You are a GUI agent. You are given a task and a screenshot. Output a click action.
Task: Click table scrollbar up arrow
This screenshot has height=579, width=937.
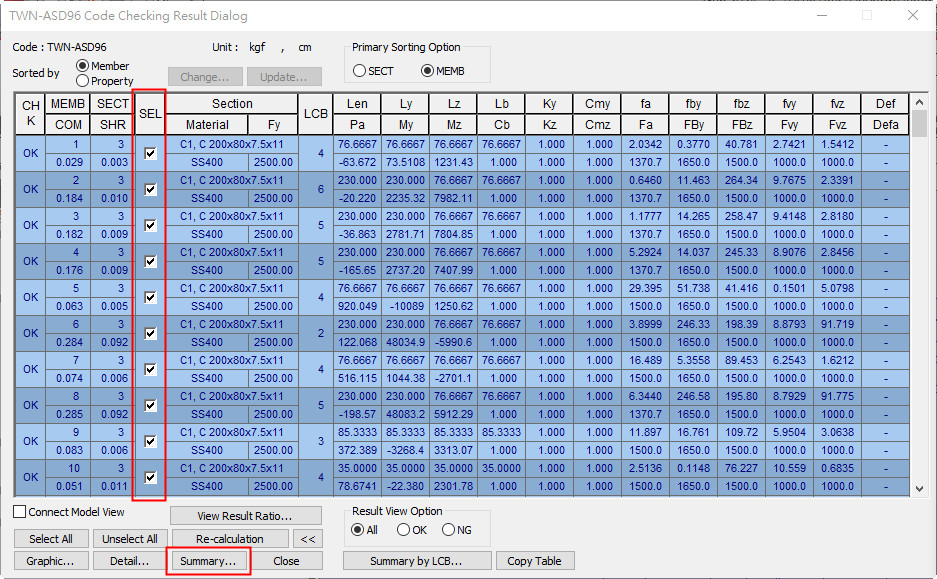[919, 102]
